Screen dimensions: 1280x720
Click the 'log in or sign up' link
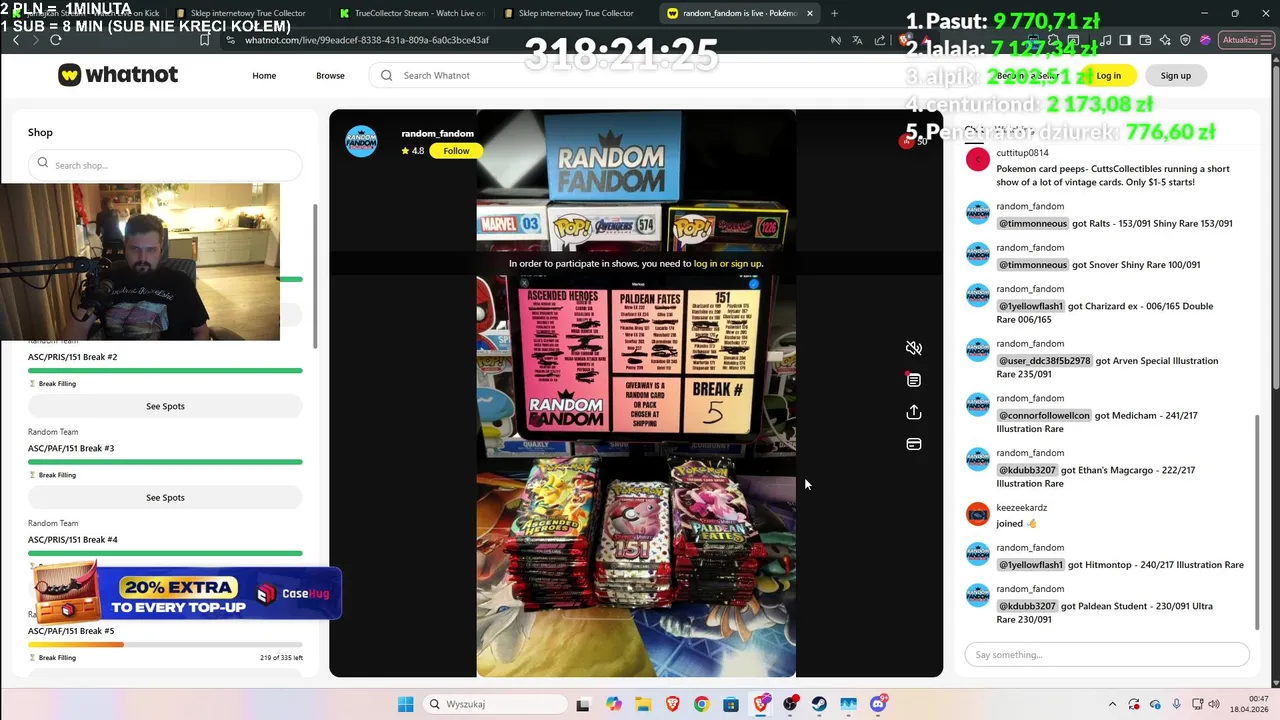pos(728,264)
